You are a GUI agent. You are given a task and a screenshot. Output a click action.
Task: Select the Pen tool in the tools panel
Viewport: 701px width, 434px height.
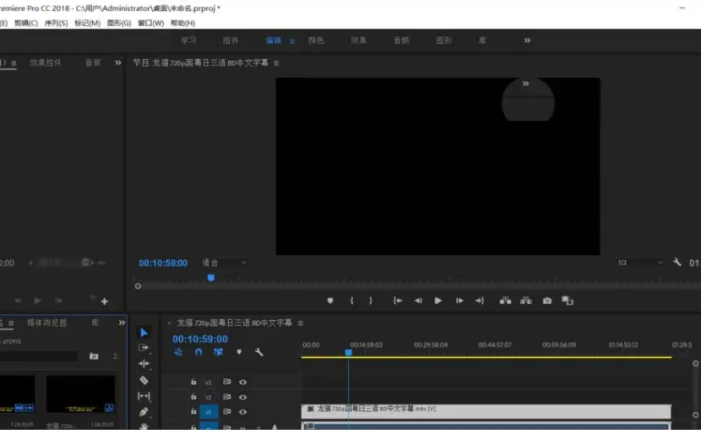144,411
